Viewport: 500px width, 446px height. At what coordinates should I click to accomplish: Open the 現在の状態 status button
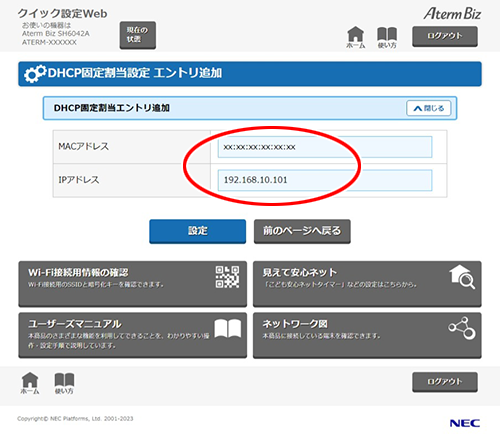tap(138, 35)
